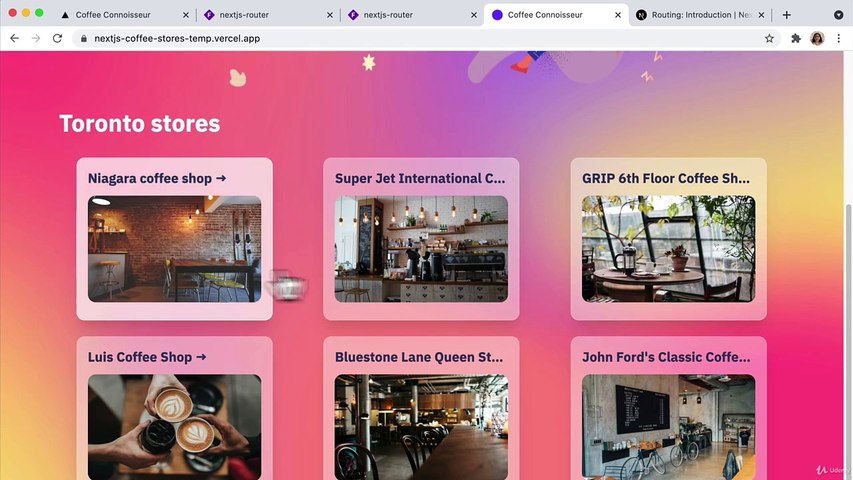The height and width of the screenshot is (480, 853).
Task: Close the second nextjs-router tab
Action: click(x=474, y=15)
